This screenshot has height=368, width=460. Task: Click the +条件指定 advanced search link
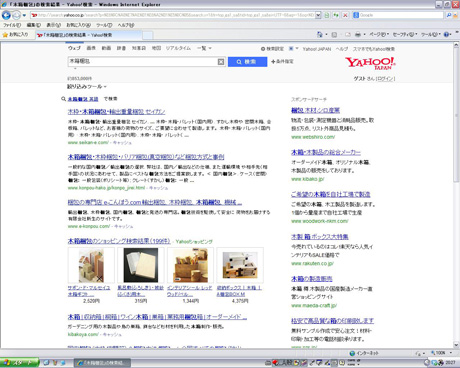[x=282, y=62]
